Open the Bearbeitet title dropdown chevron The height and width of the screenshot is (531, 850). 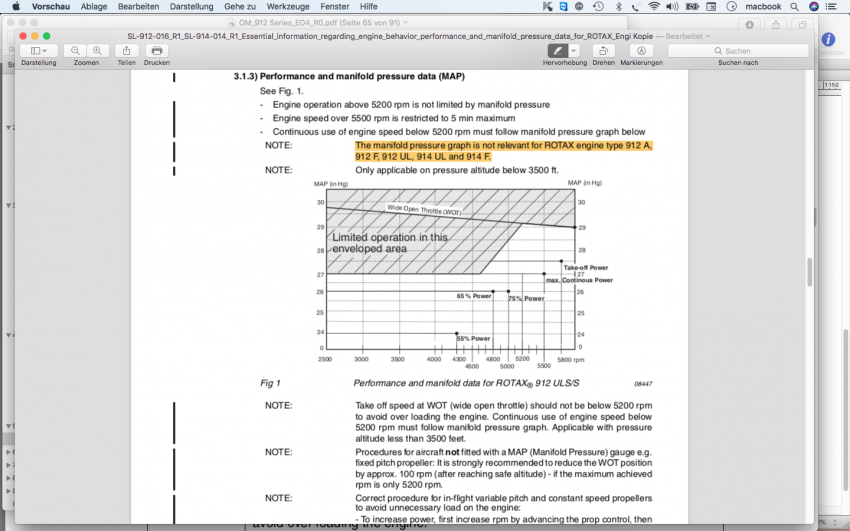(x=707, y=36)
